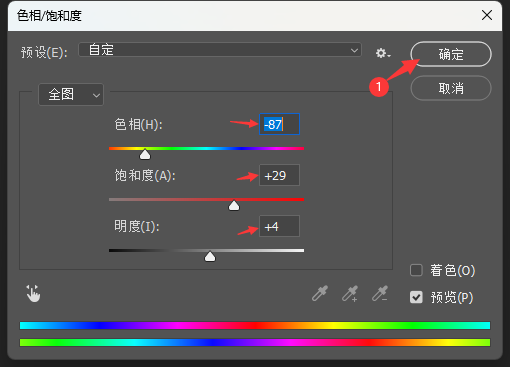This screenshot has width=510, height=367.
Task: Click the saturation slider handle
Action: pos(234,205)
